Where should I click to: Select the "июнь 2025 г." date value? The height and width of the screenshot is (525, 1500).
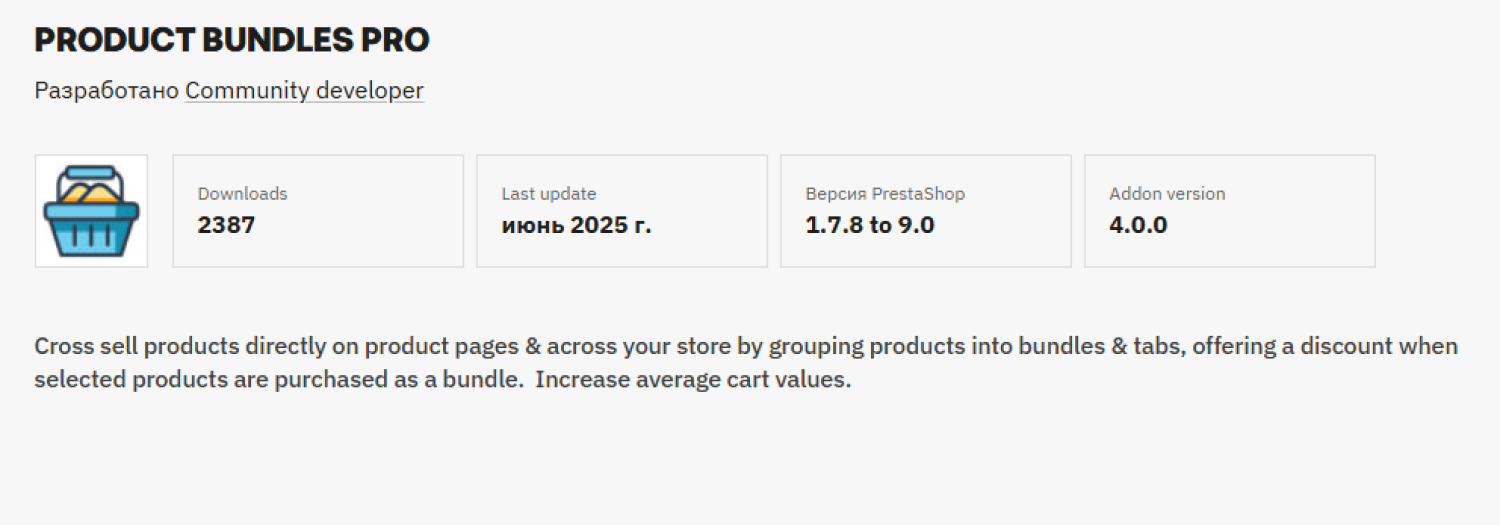point(576,225)
